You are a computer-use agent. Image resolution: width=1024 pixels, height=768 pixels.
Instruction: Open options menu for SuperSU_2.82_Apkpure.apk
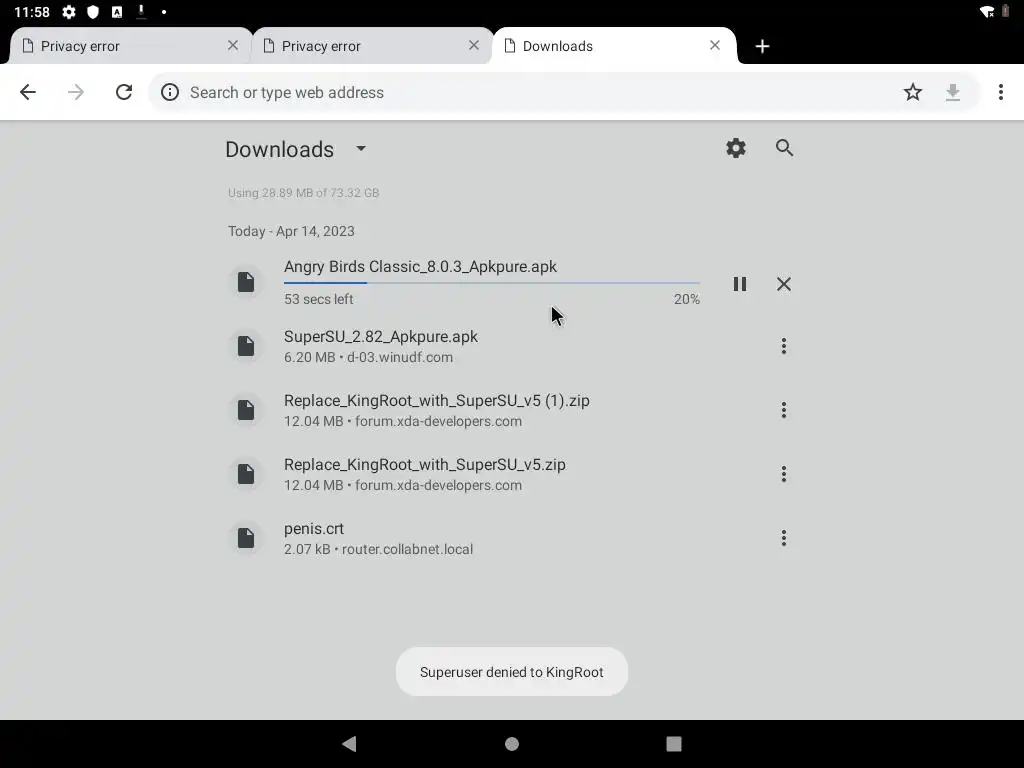[x=784, y=346]
